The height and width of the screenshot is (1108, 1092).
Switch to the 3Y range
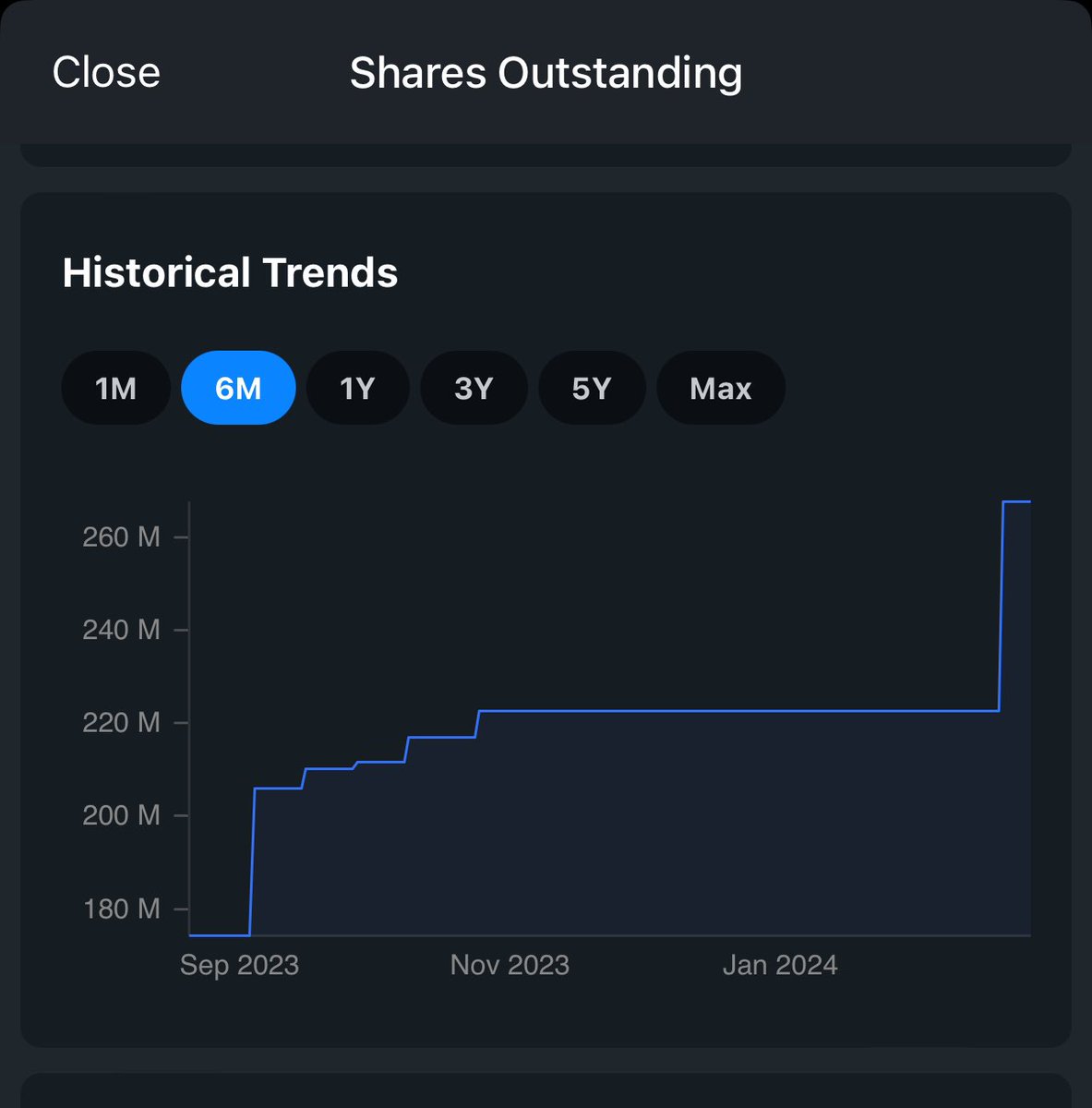(x=474, y=388)
